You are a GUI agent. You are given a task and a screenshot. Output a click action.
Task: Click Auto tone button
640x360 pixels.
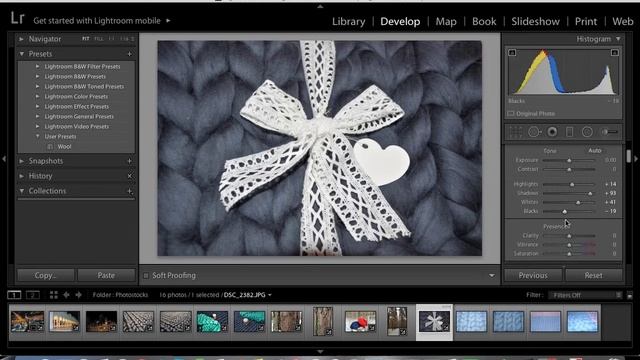[x=595, y=151]
